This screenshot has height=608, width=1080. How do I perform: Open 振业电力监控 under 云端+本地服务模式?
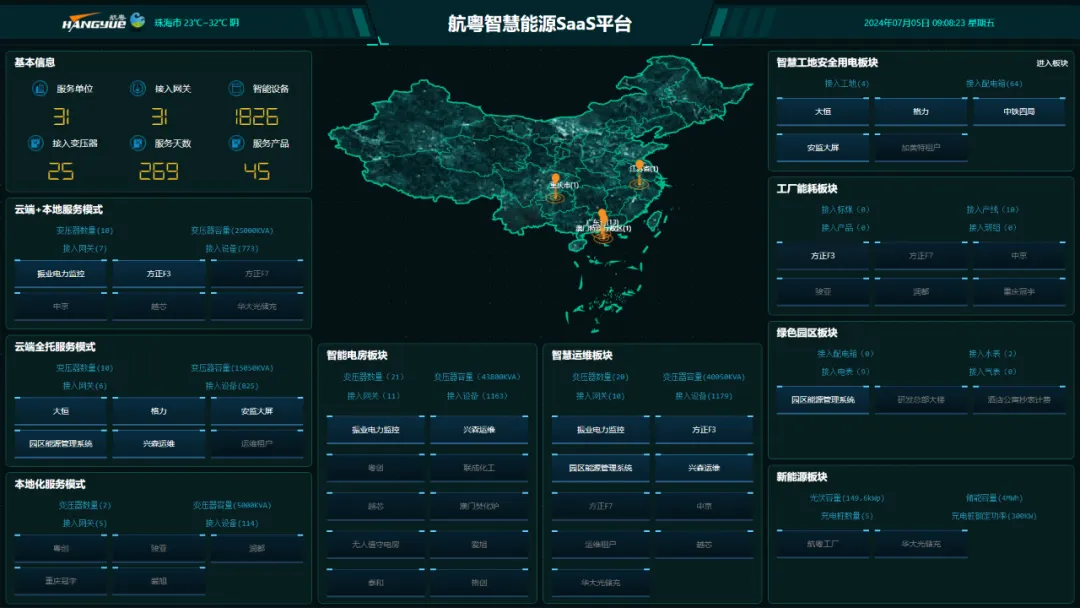pyautogui.click(x=61, y=273)
